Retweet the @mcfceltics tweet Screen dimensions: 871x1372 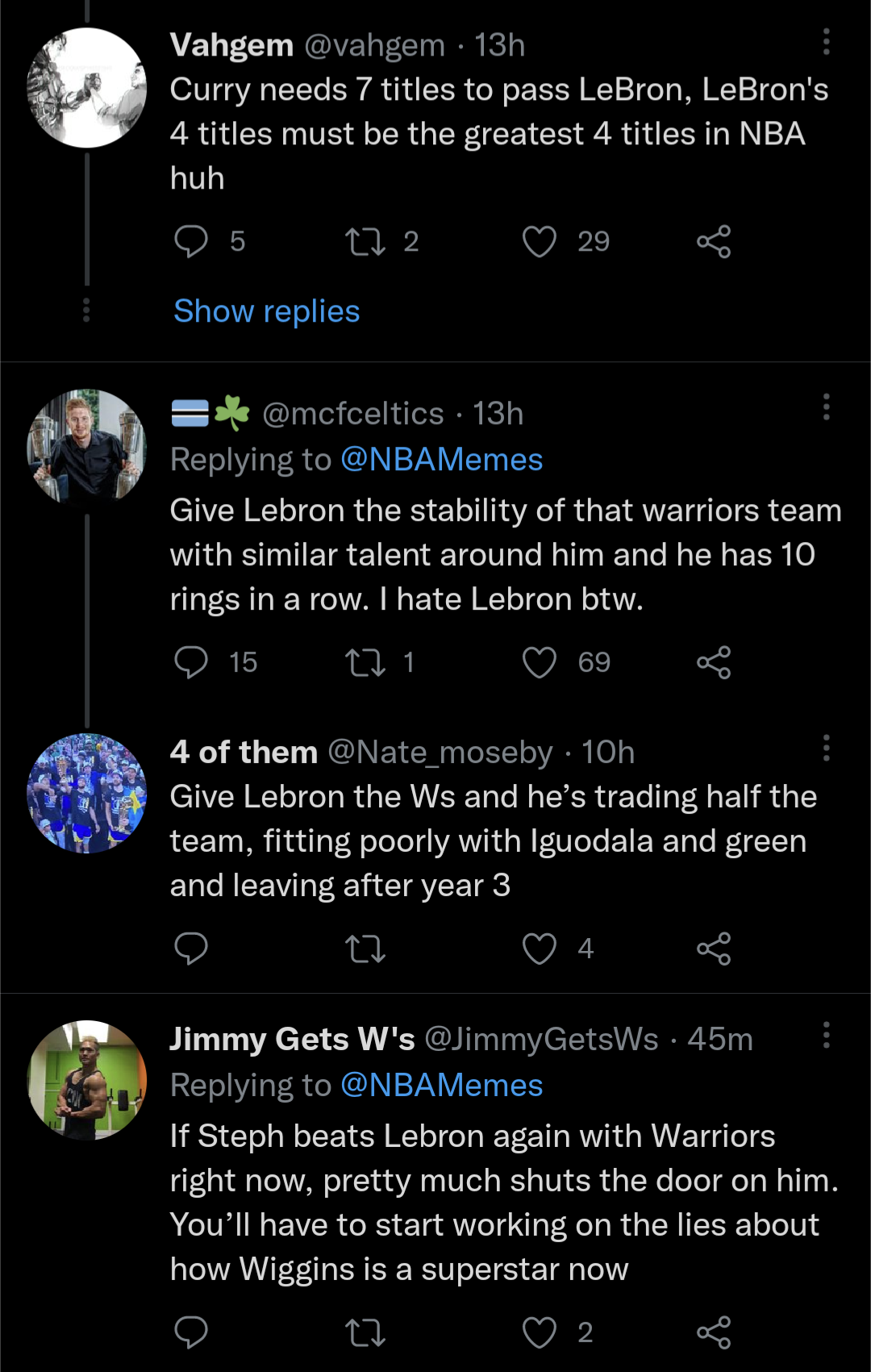(x=365, y=662)
